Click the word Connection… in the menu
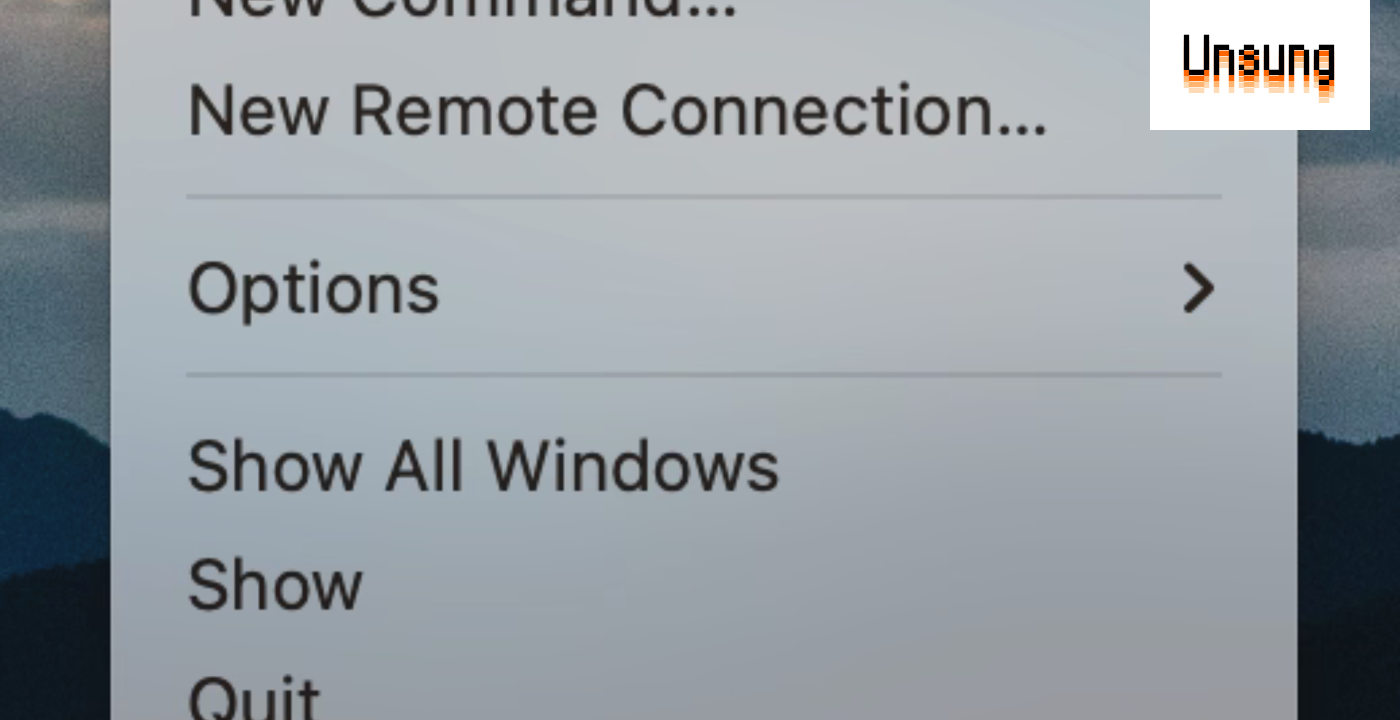The width and height of the screenshot is (1400, 720). (834, 110)
